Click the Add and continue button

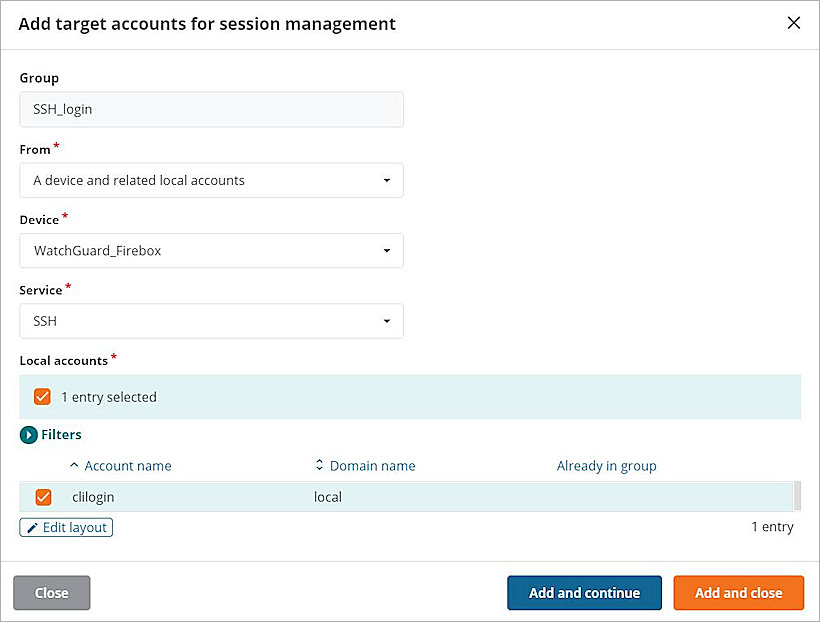click(584, 592)
